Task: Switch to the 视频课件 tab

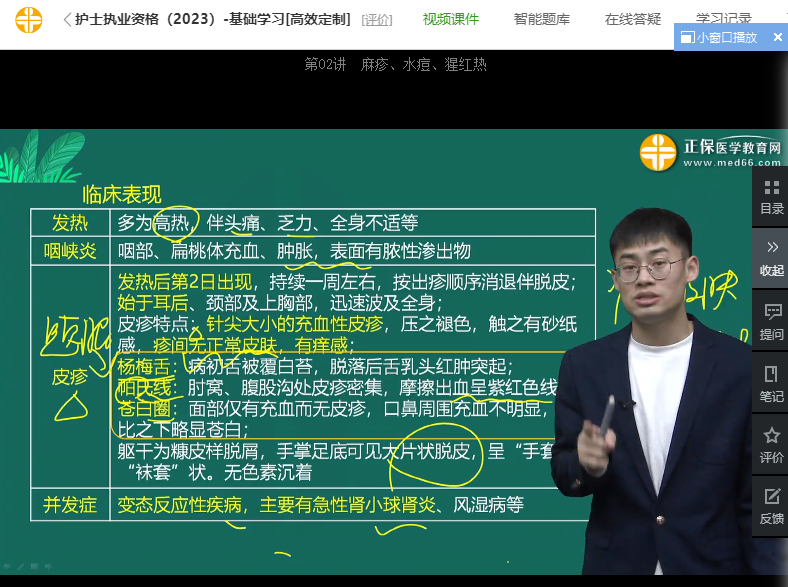Action: tap(450, 19)
